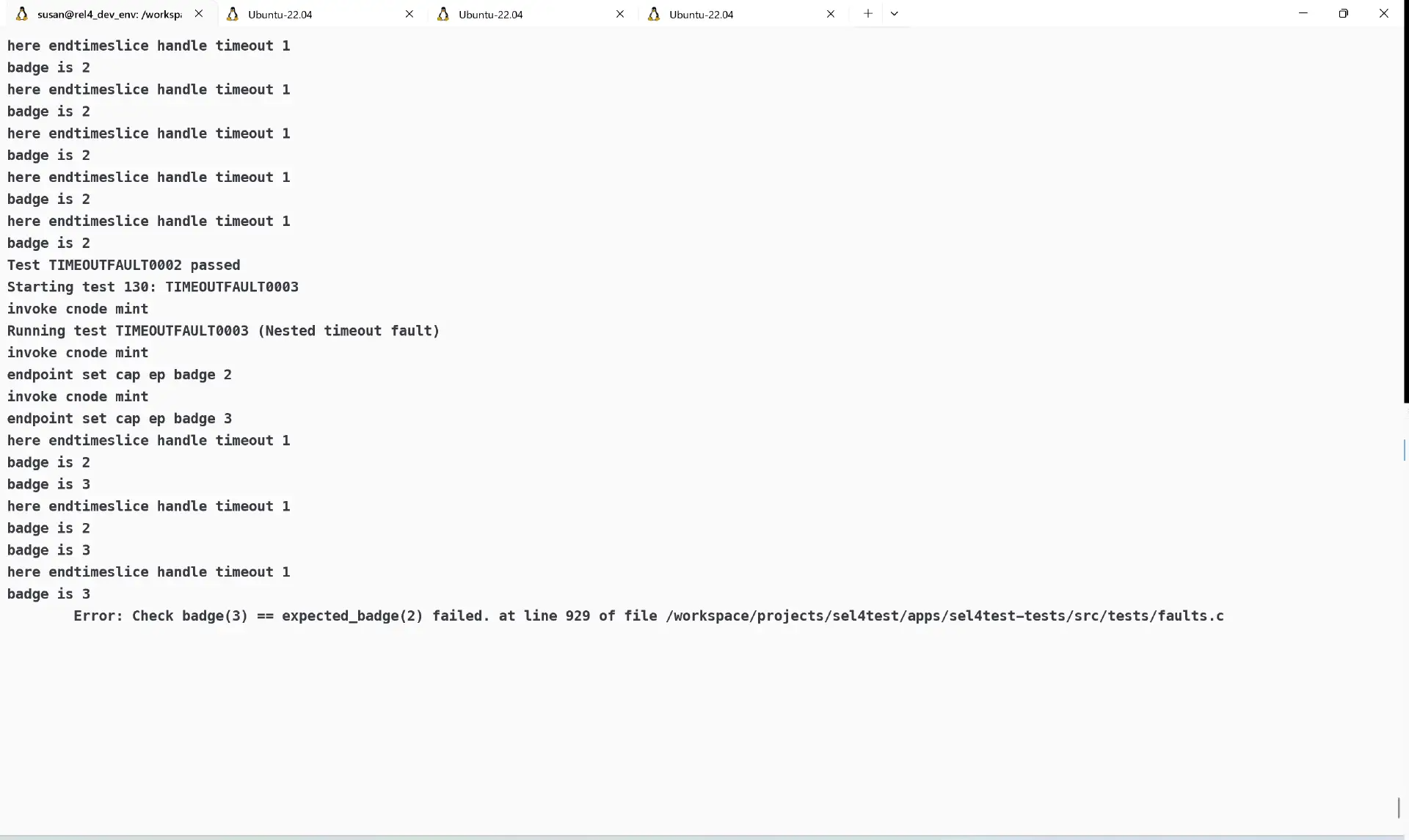Image resolution: width=1409 pixels, height=840 pixels.
Task: Close the susan@rel4_dev_env tab
Action: coord(199,14)
